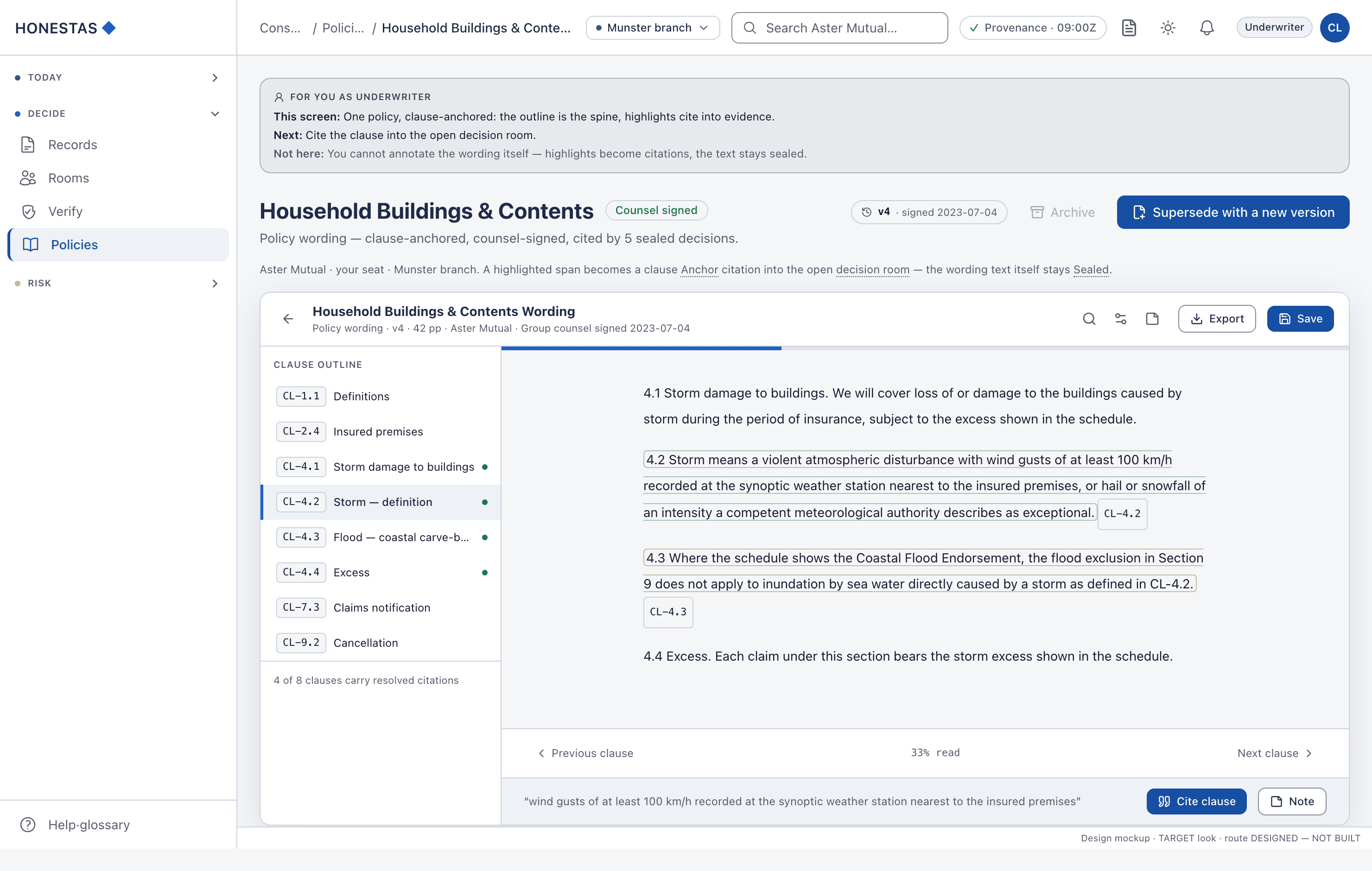Export the policy wording

pyautogui.click(x=1216, y=318)
